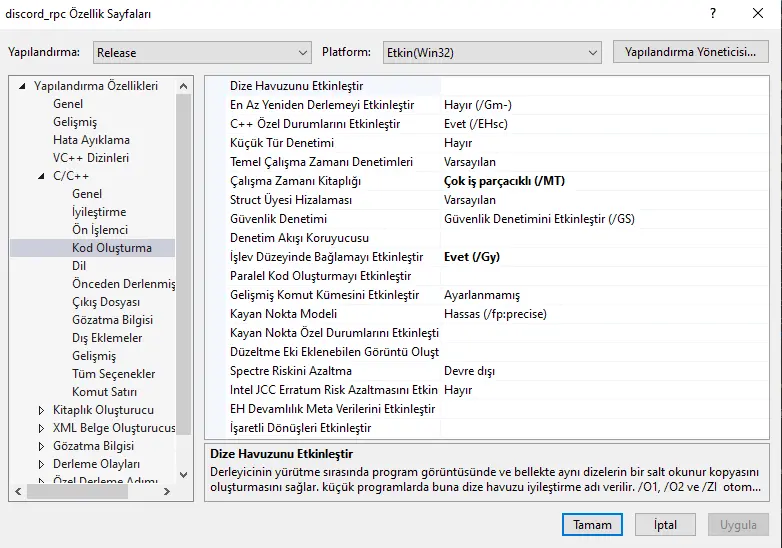Viewport: 782px width, 548px height.
Task: Select Hata Ayıklama tree item
Action: pos(91,140)
